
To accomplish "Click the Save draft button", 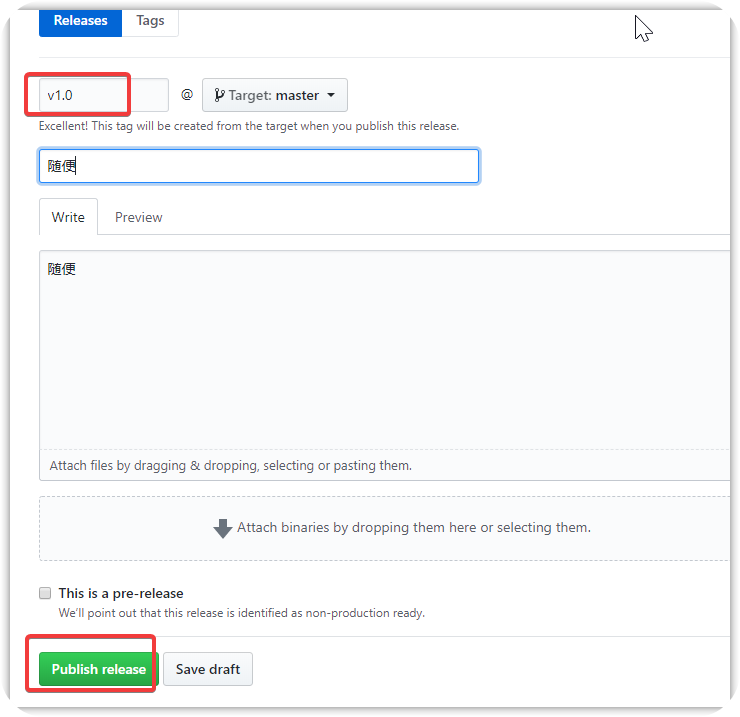I will (208, 669).
